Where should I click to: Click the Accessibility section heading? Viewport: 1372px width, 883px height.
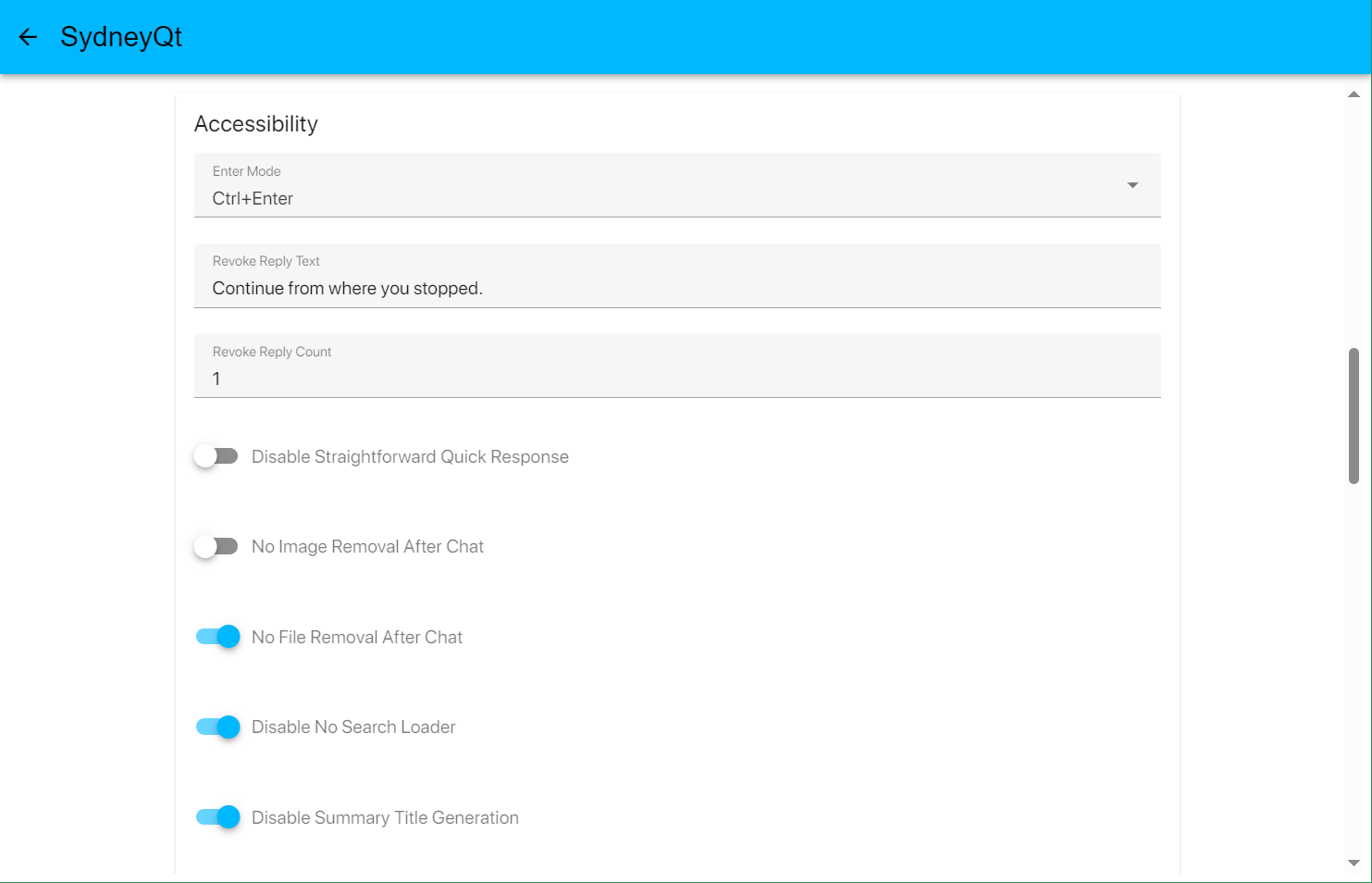[256, 124]
